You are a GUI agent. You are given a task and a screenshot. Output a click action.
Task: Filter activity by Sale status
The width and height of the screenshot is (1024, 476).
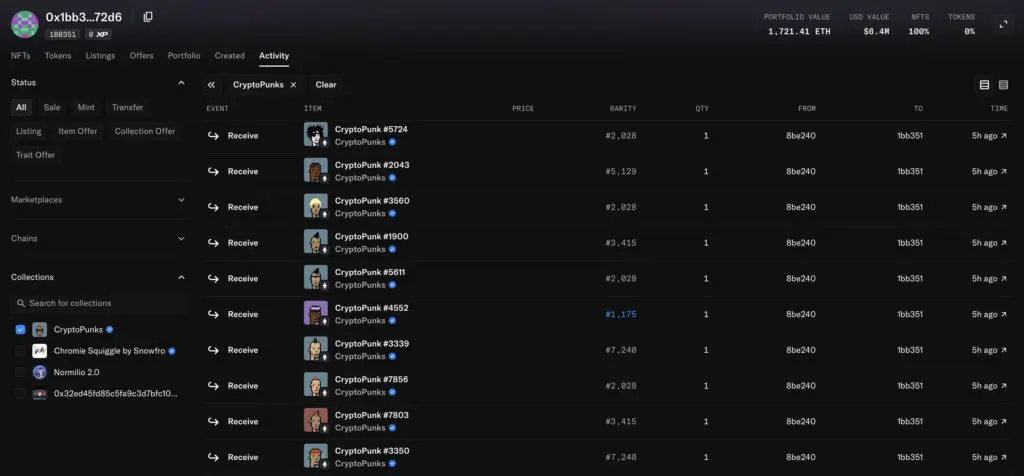52,107
